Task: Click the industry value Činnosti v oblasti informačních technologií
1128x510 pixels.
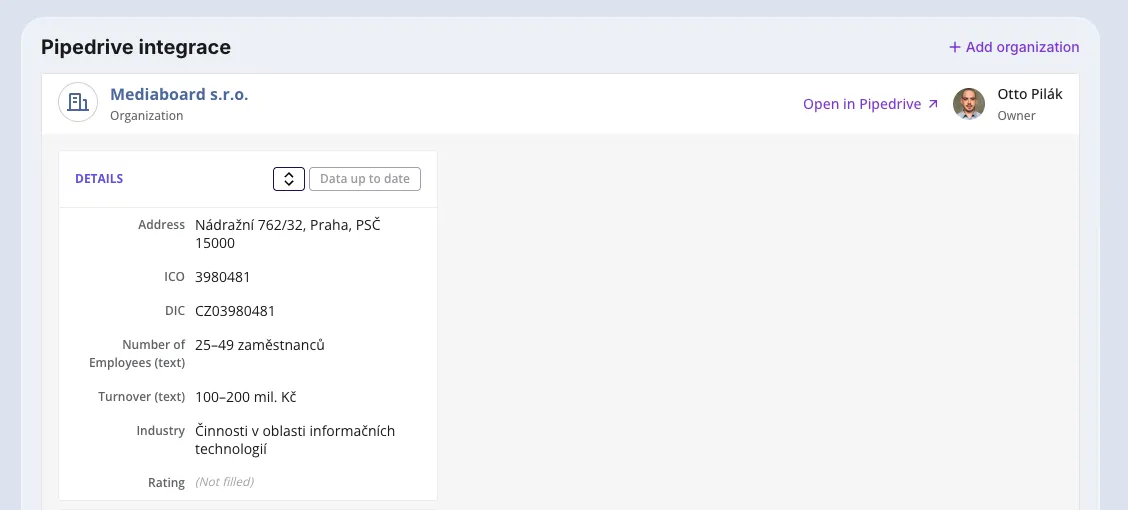Action: pyautogui.click(x=295, y=440)
